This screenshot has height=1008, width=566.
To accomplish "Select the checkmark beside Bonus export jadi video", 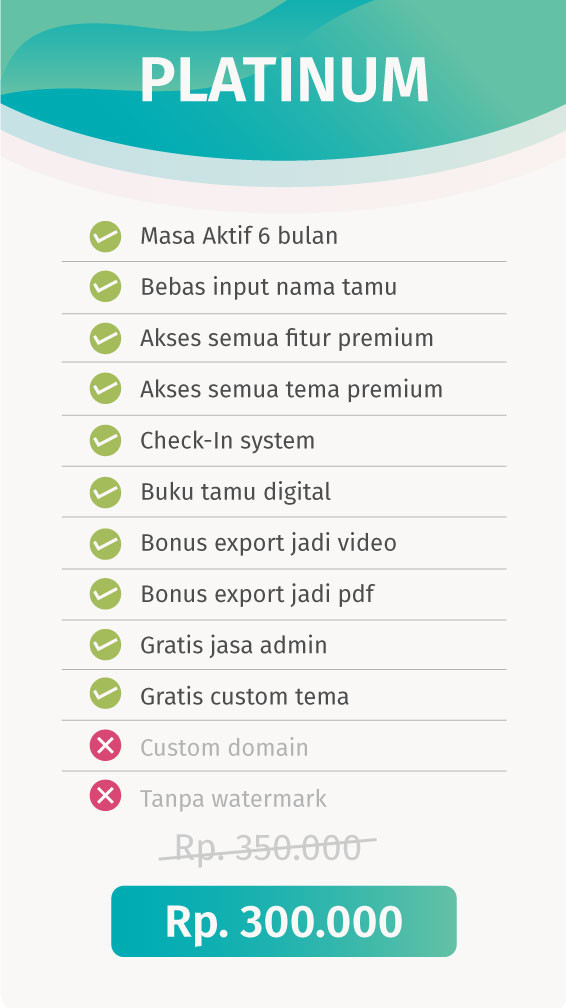I will tap(105, 544).
